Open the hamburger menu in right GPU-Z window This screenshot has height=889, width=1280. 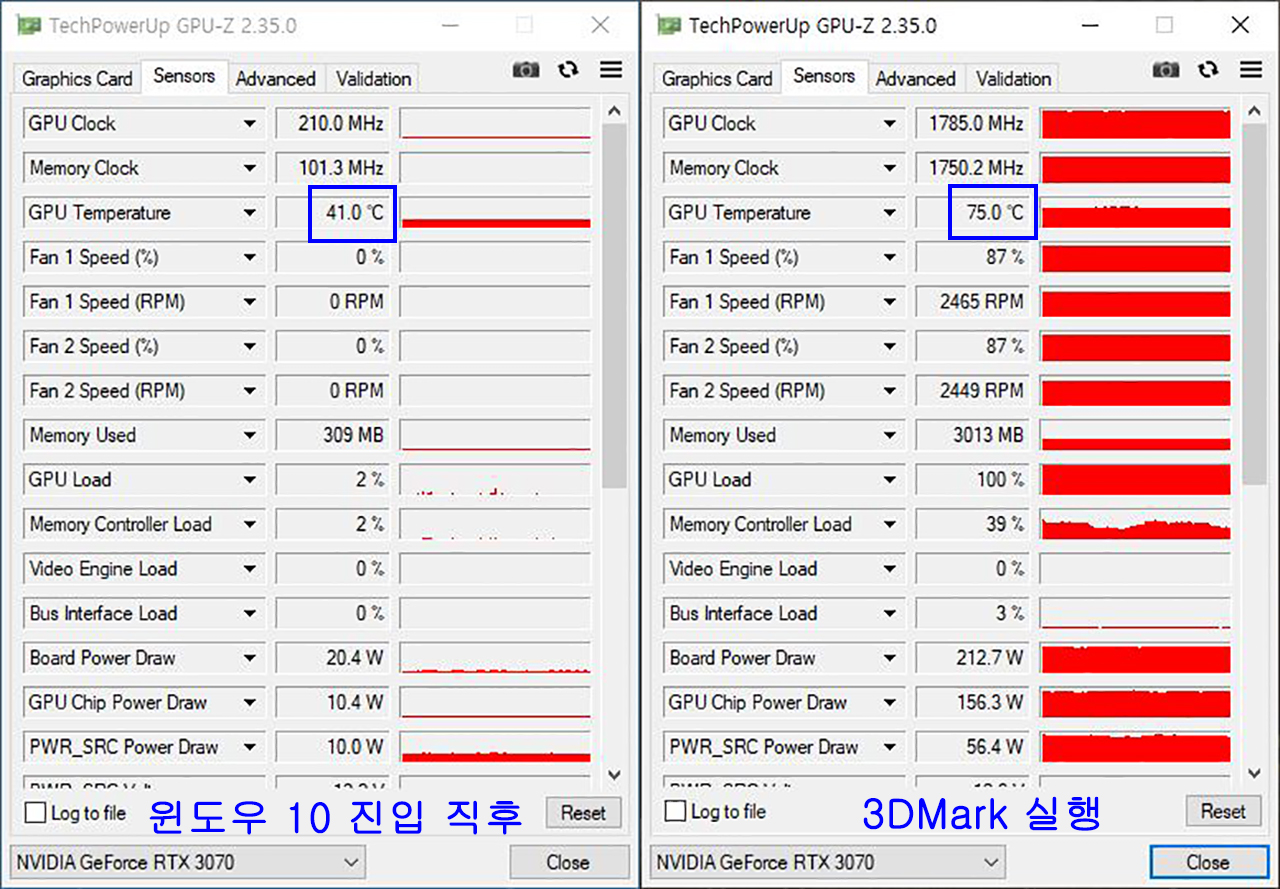[x=1251, y=70]
